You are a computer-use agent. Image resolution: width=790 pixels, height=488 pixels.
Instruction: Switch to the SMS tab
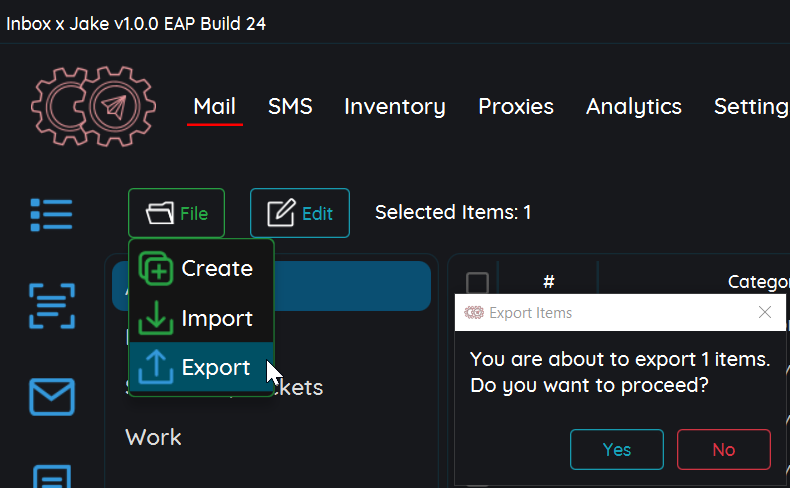pos(290,107)
